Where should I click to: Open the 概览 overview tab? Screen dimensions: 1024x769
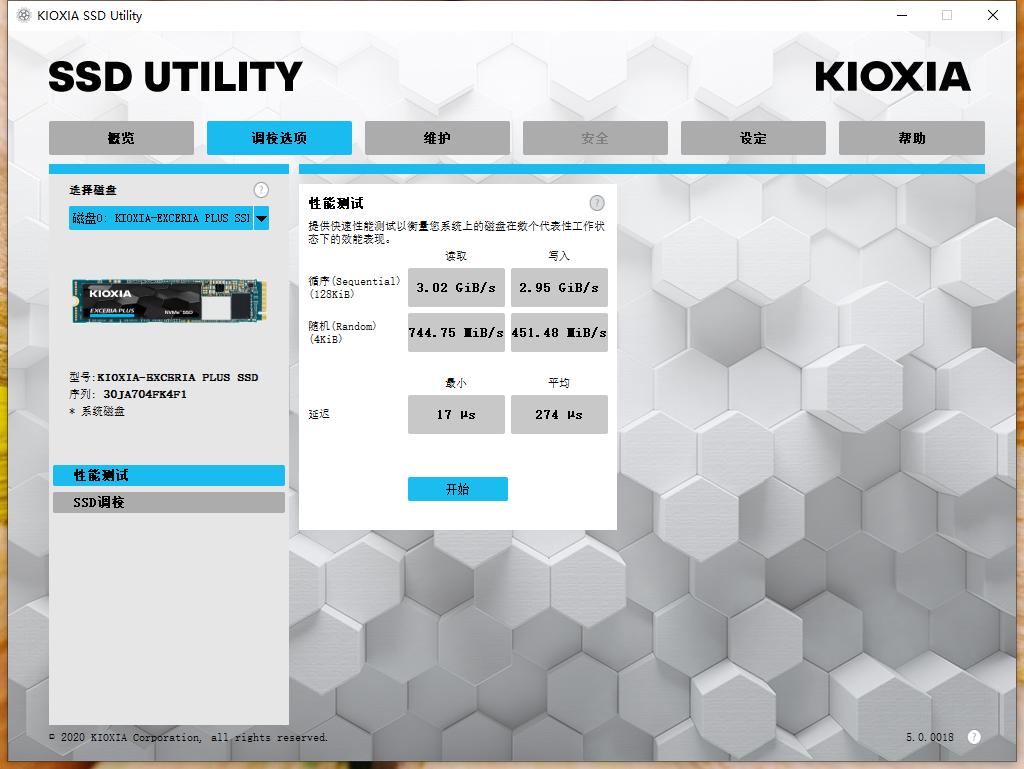pyautogui.click(x=121, y=138)
